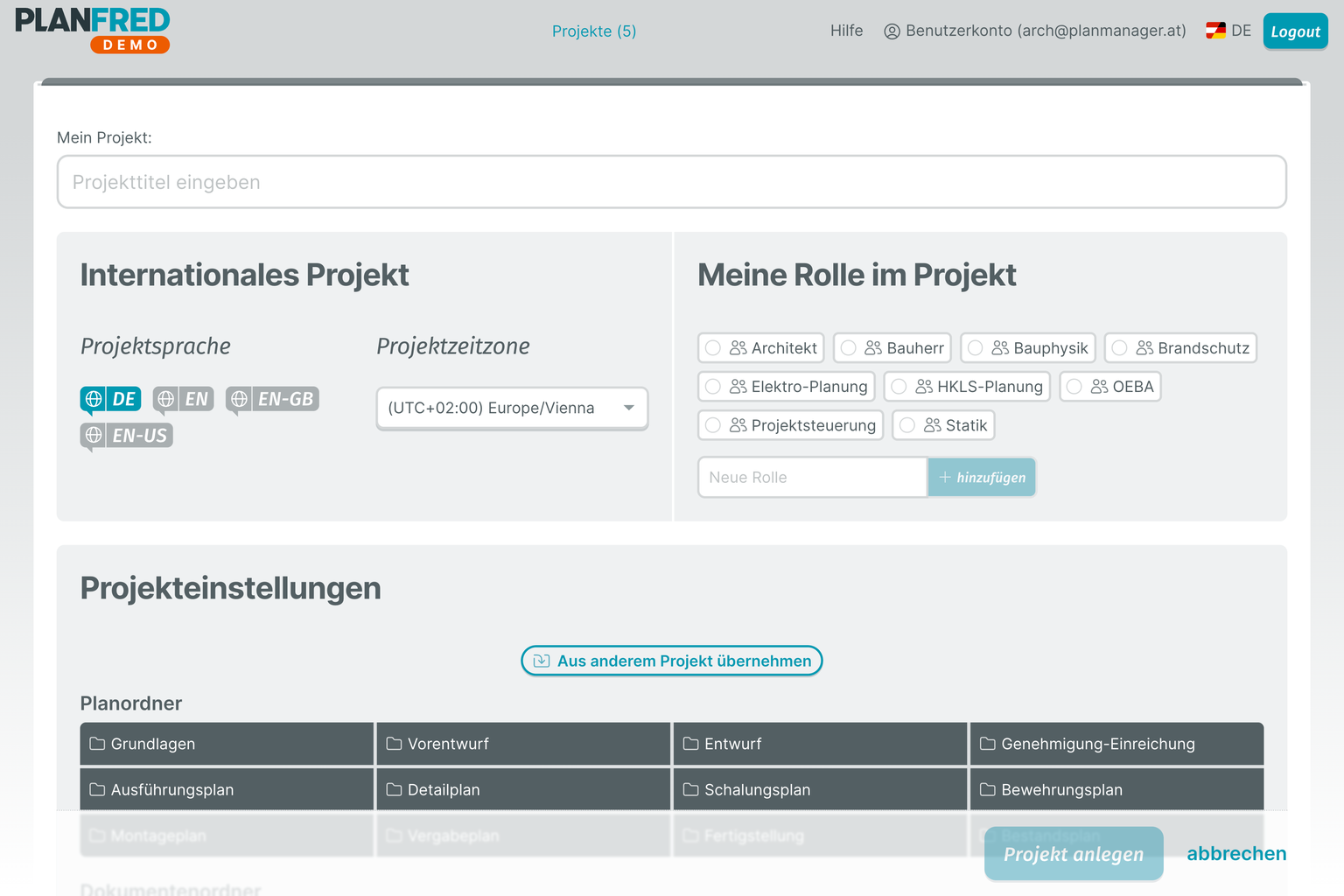
Task: Click the Schalungsplan folder label
Action: point(758,790)
